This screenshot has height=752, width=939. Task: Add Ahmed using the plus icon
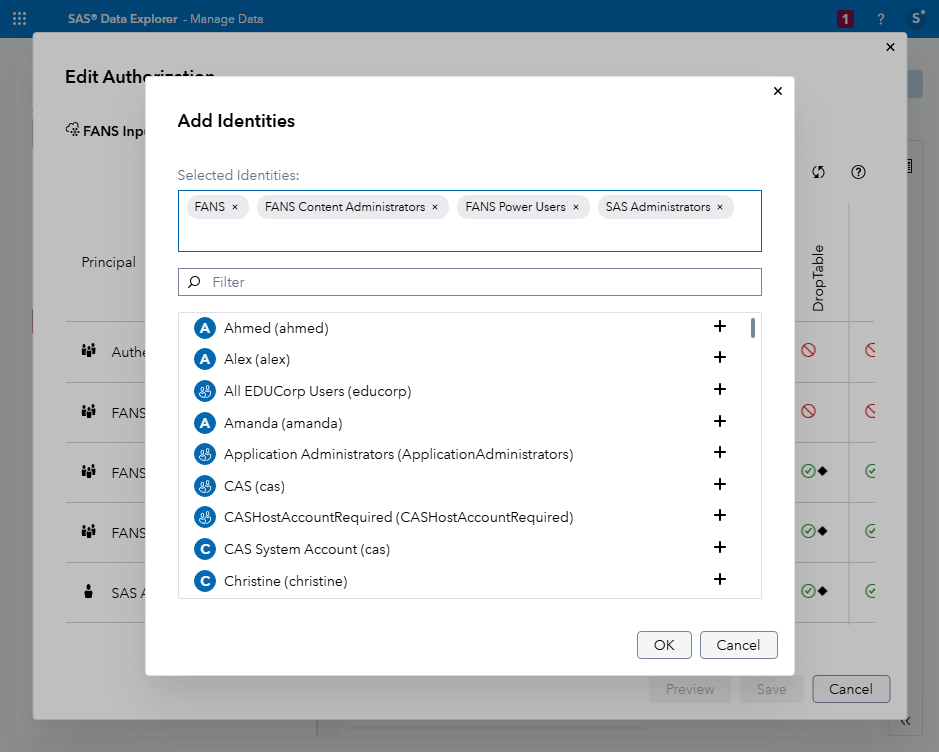point(720,327)
